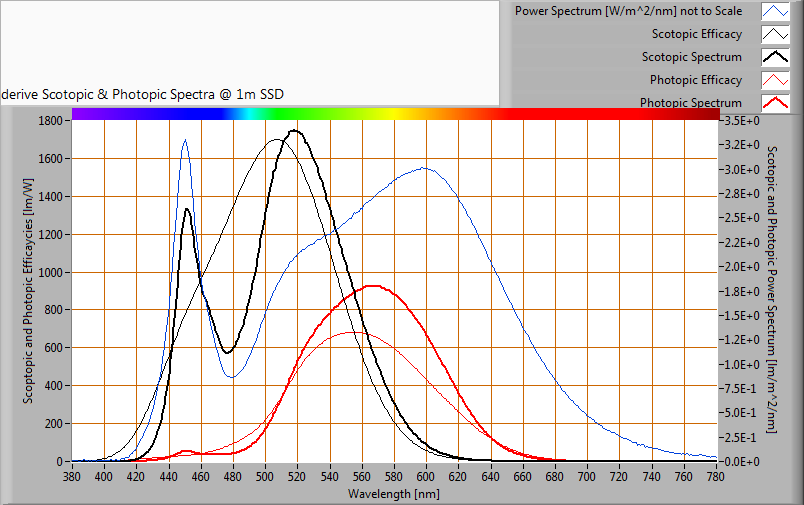Select the 1800 top value on left axis
804x505 pixels.
coord(50,121)
